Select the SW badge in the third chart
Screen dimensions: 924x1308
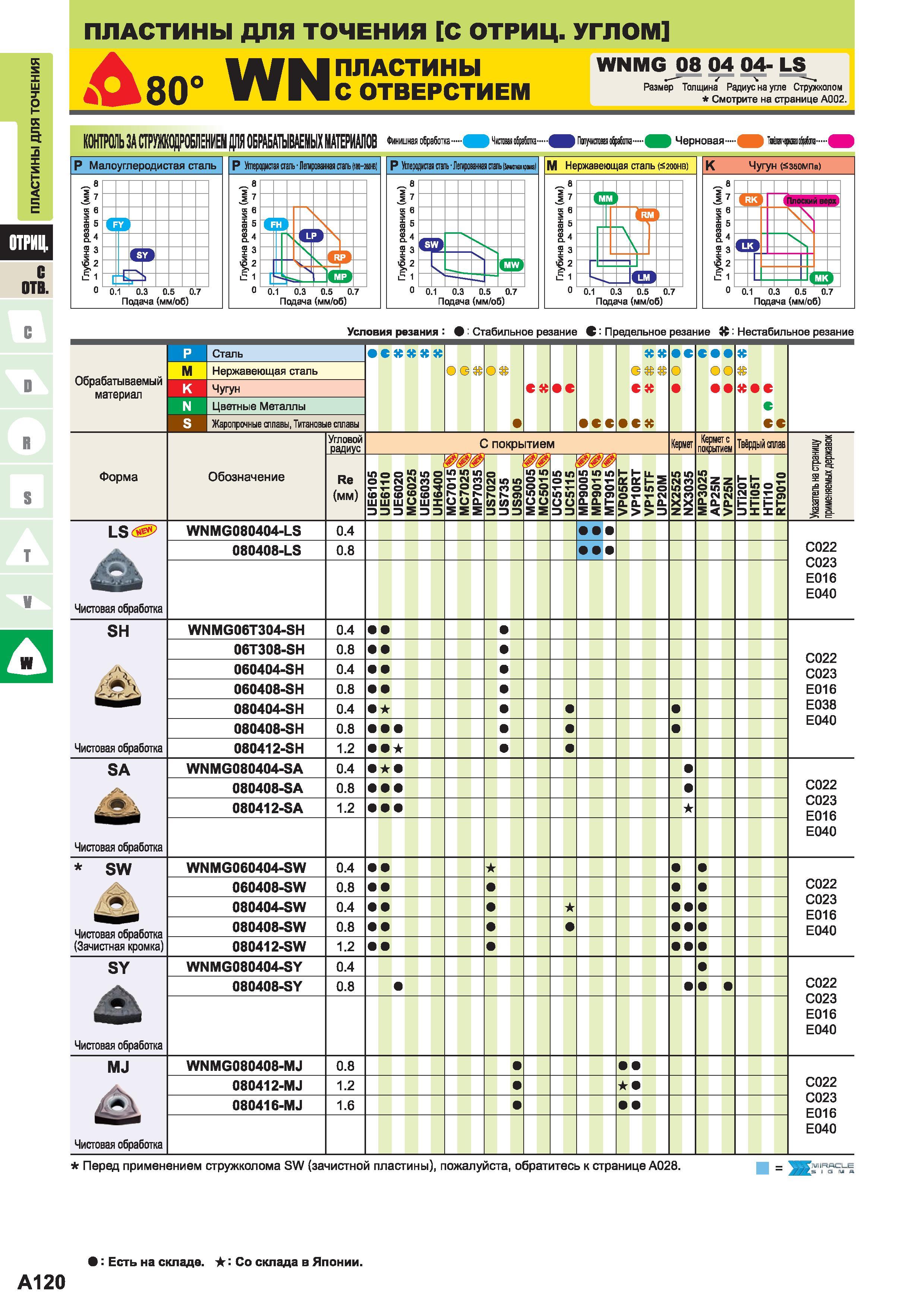(432, 245)
